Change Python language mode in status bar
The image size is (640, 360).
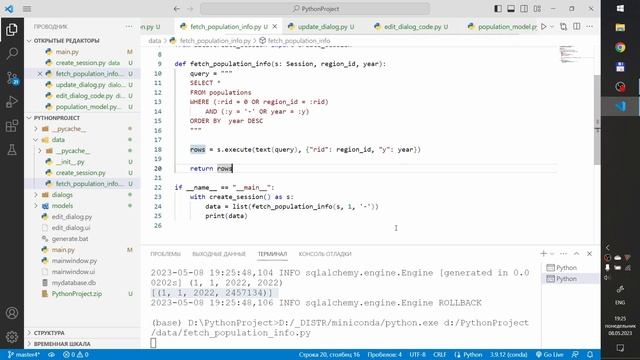468,355
